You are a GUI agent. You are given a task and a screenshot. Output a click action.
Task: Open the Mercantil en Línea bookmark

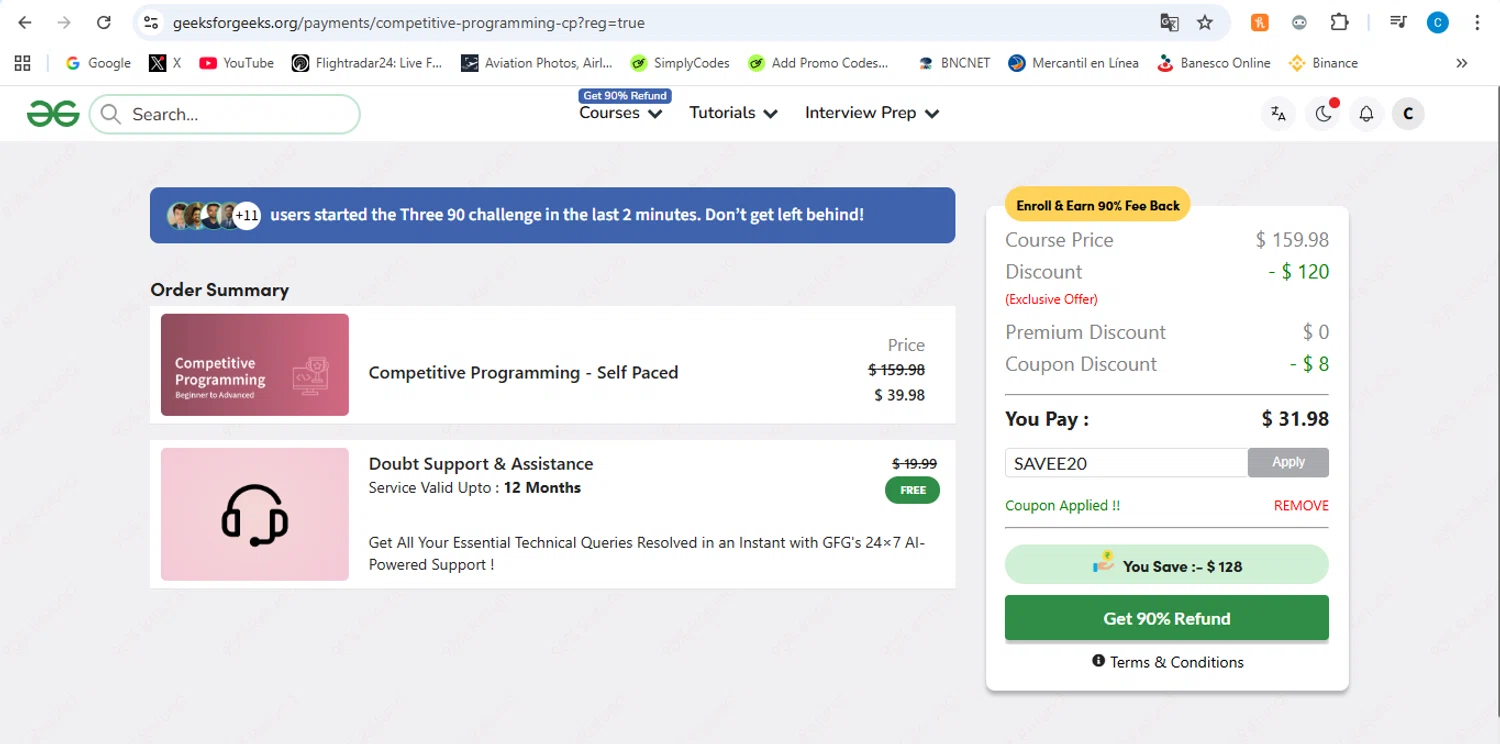point(1073,63)
